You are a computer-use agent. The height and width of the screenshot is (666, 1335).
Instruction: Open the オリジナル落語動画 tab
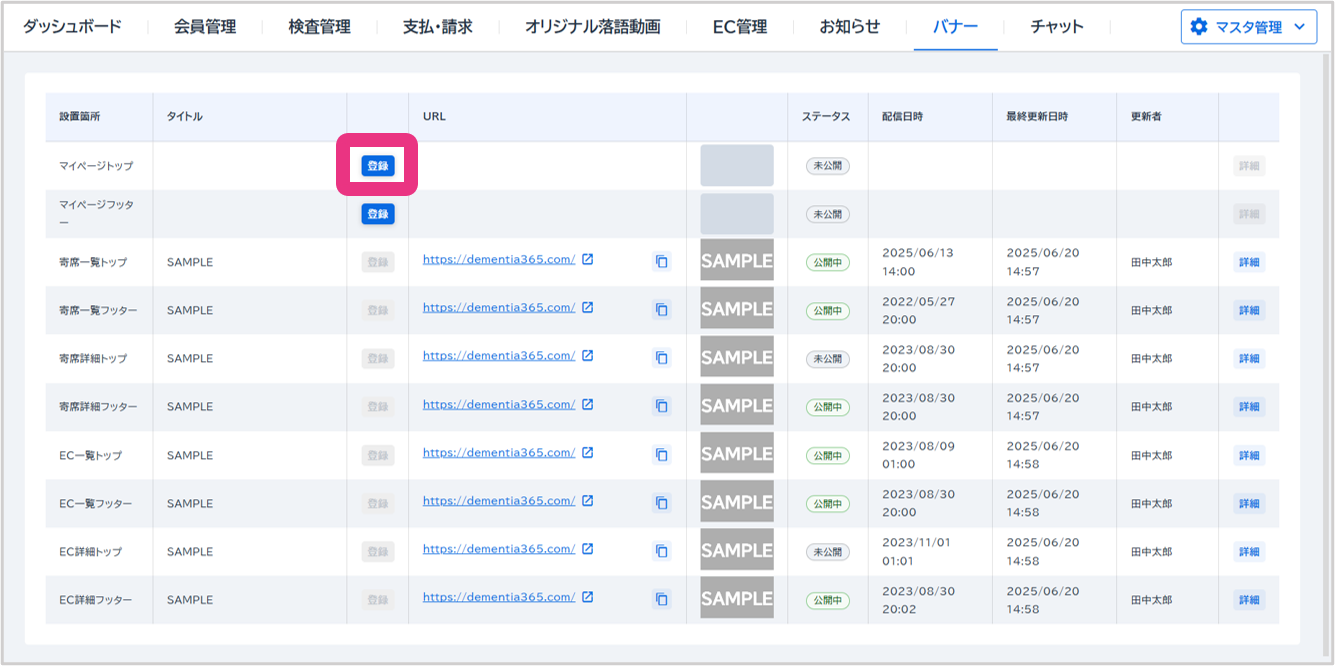592,27
